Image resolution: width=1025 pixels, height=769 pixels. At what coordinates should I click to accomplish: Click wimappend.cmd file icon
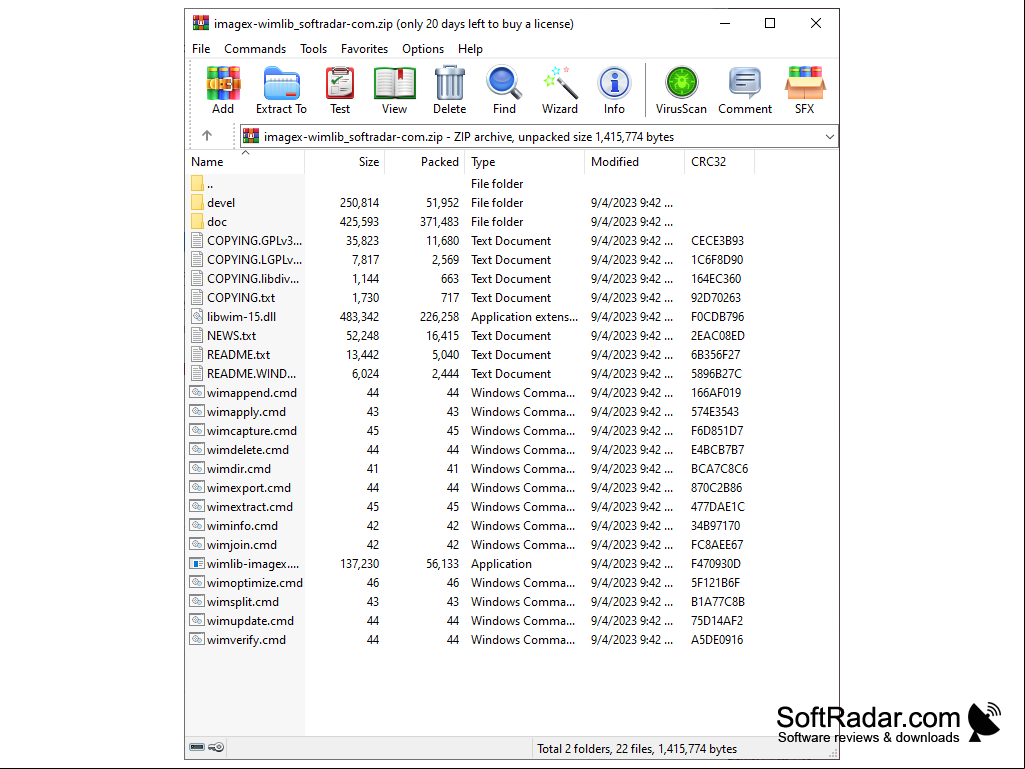pyautogui.click(x=197, y=392)
